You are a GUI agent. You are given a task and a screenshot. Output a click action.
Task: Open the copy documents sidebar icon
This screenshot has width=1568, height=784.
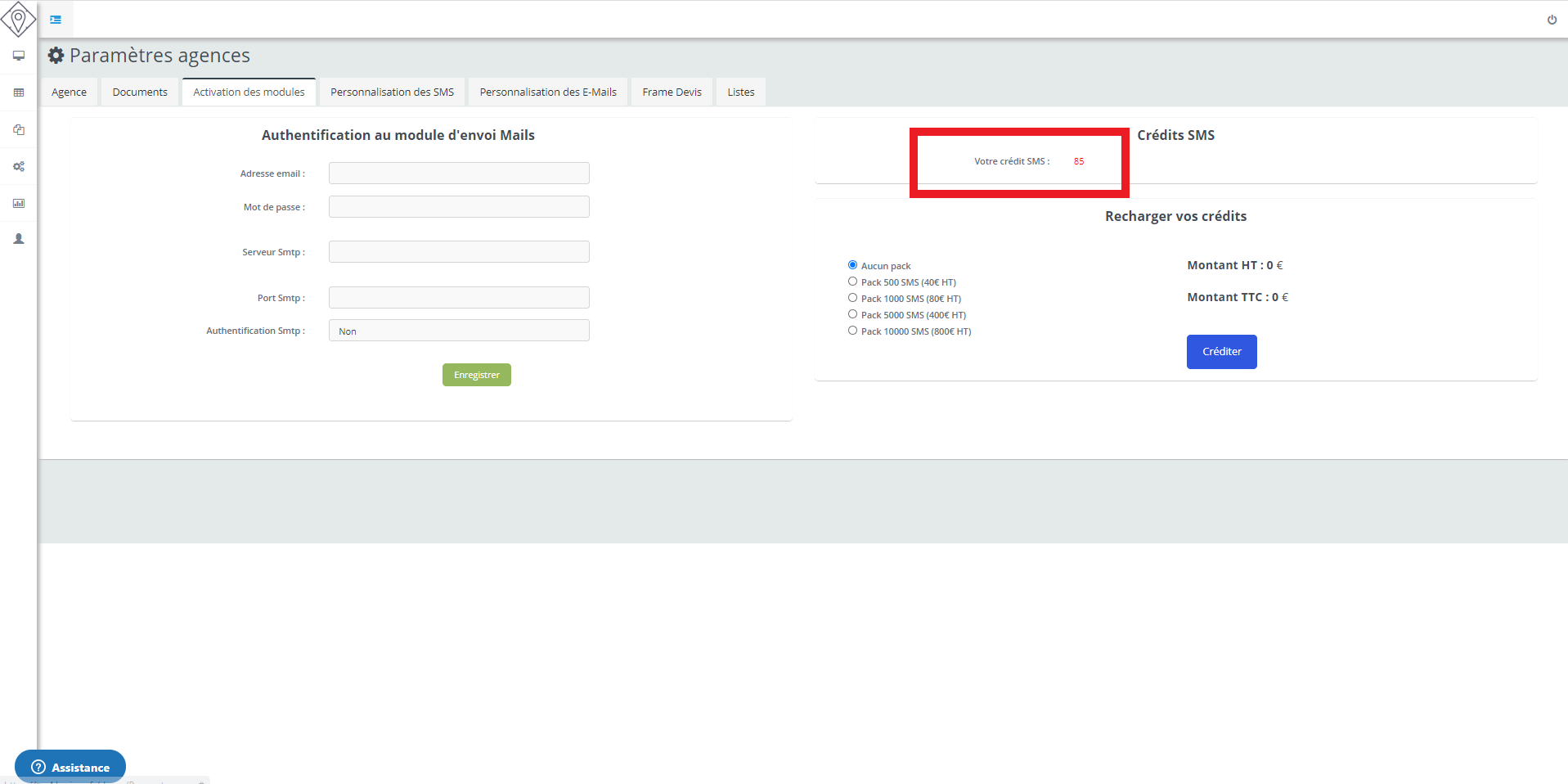point(19,129)
